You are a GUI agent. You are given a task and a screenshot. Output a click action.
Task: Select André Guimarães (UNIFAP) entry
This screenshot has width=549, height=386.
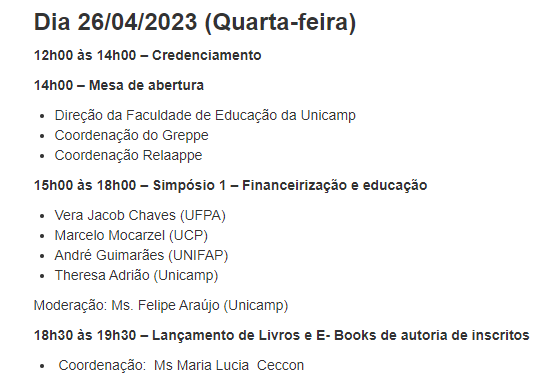click(141, 255)
